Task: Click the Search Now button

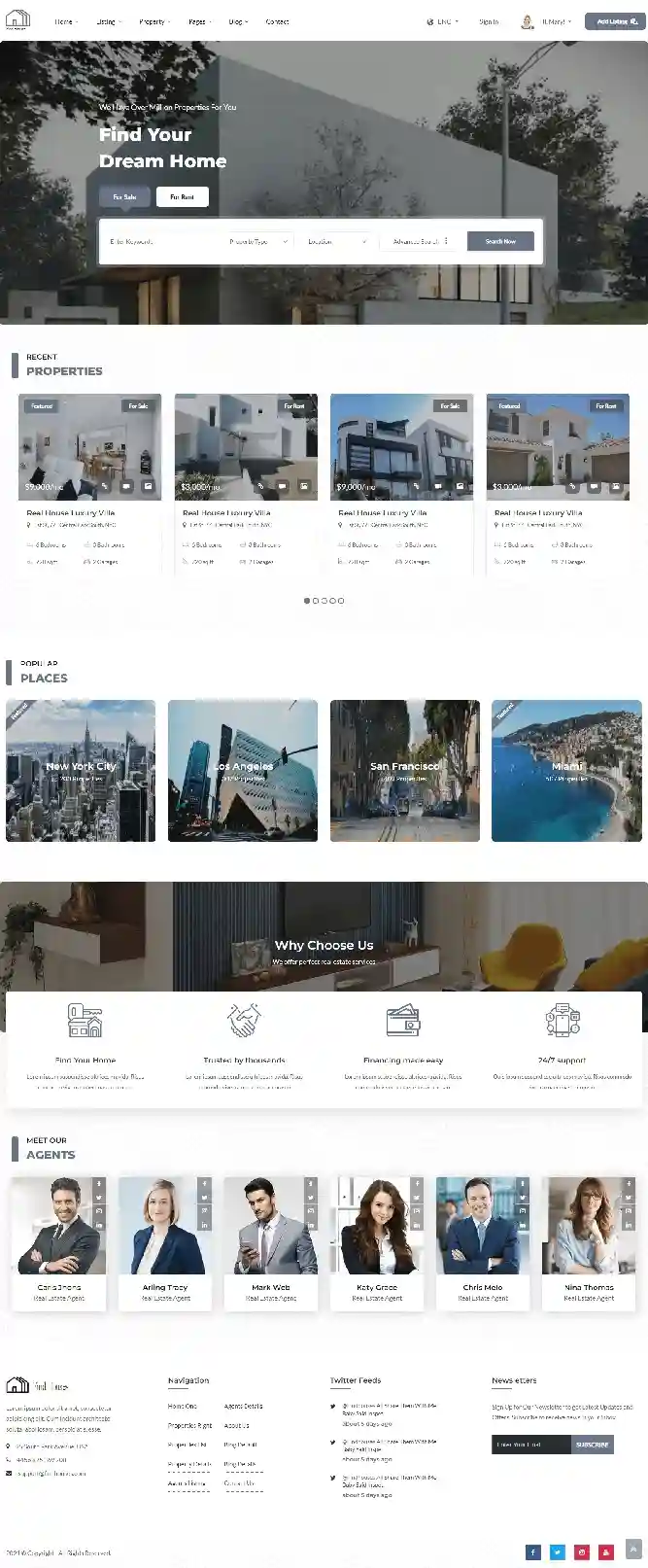Action: pos(500,241)
